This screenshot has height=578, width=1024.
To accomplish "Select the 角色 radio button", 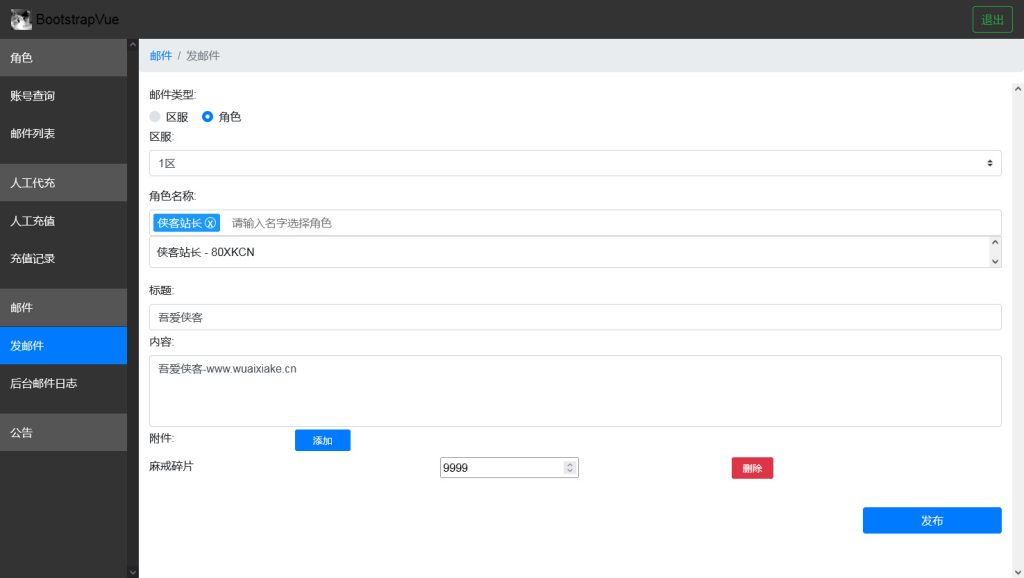I will click(x=208, y=117).
